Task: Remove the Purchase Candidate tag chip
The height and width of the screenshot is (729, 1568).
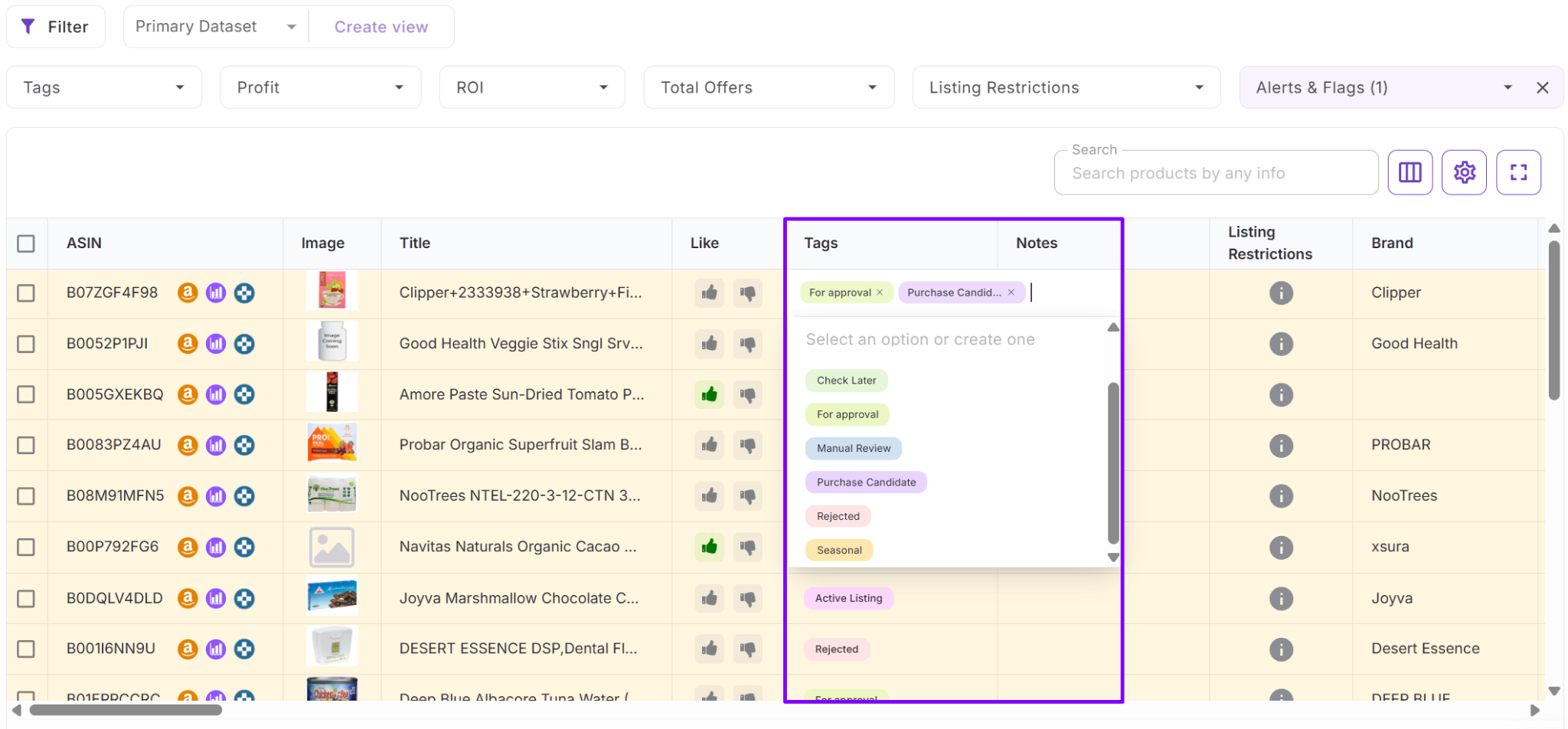Action: [1011, 293]
